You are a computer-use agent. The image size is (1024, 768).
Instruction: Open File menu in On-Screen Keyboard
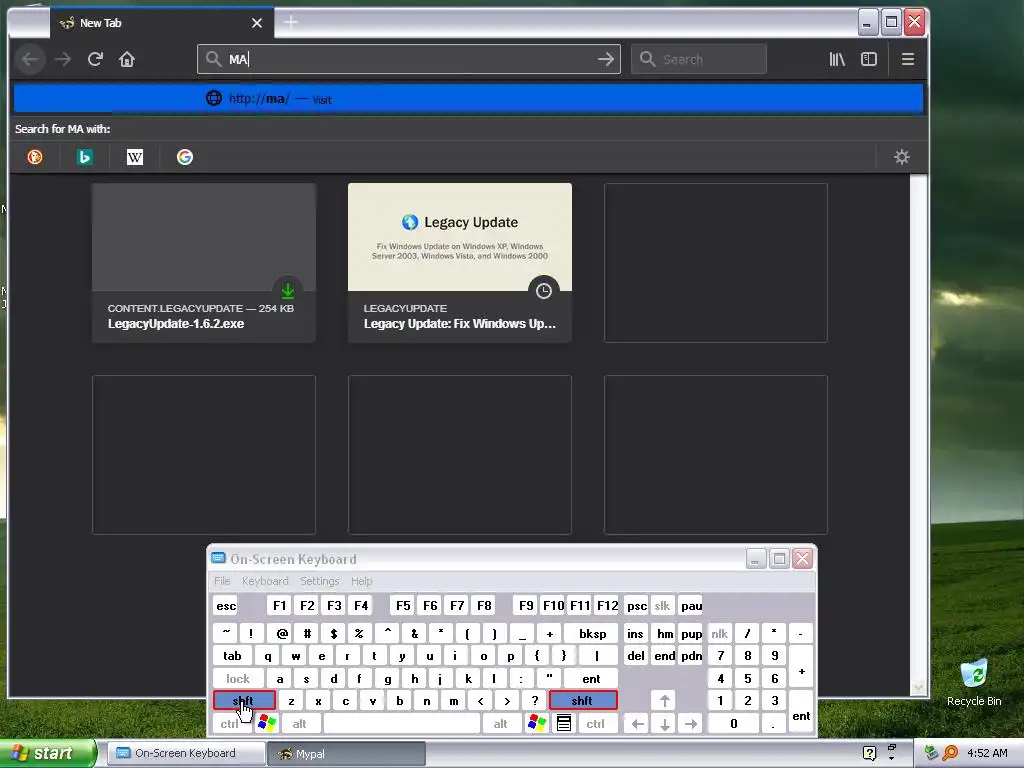(x=222, y=581)
